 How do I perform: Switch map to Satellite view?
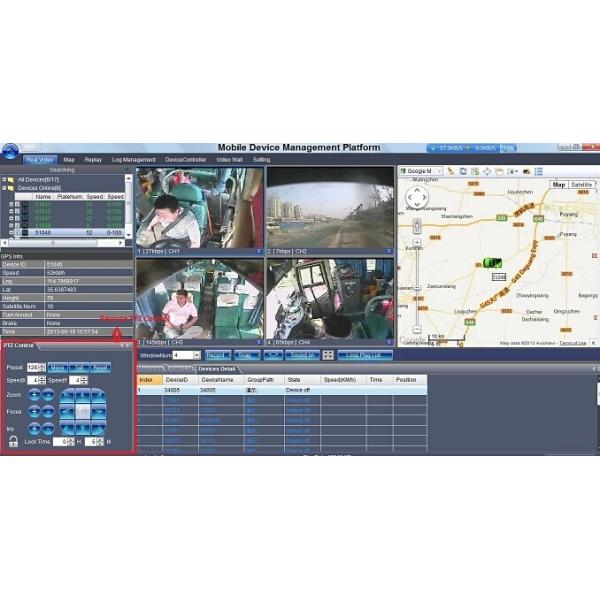coord(582,185)
